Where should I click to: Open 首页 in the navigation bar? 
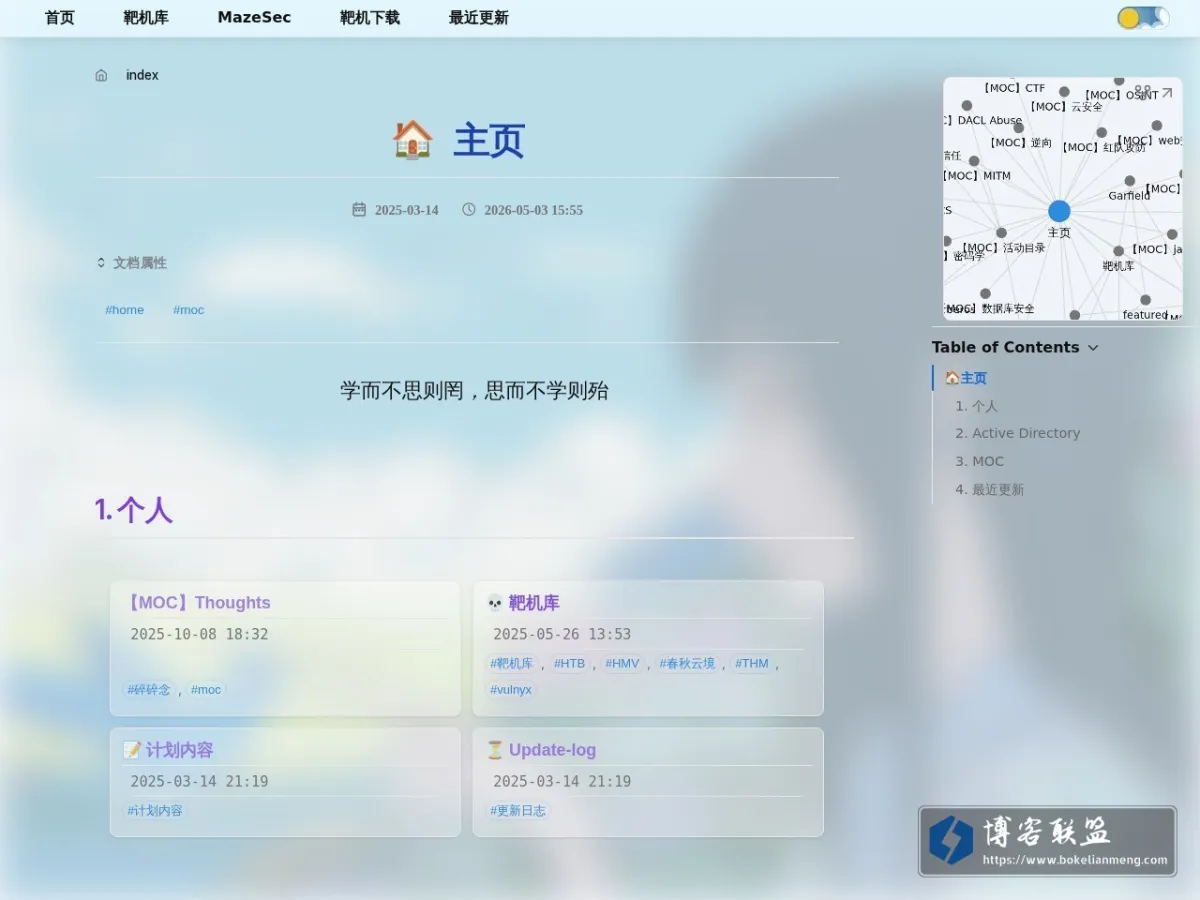pyautogui.click(x=60, y=18)
